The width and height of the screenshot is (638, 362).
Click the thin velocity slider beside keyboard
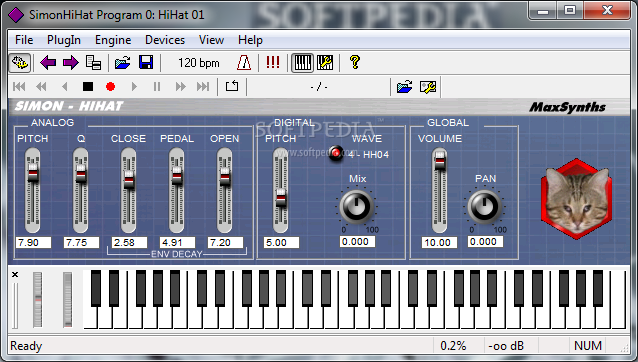pyautogui.click(x=15, y=305)
